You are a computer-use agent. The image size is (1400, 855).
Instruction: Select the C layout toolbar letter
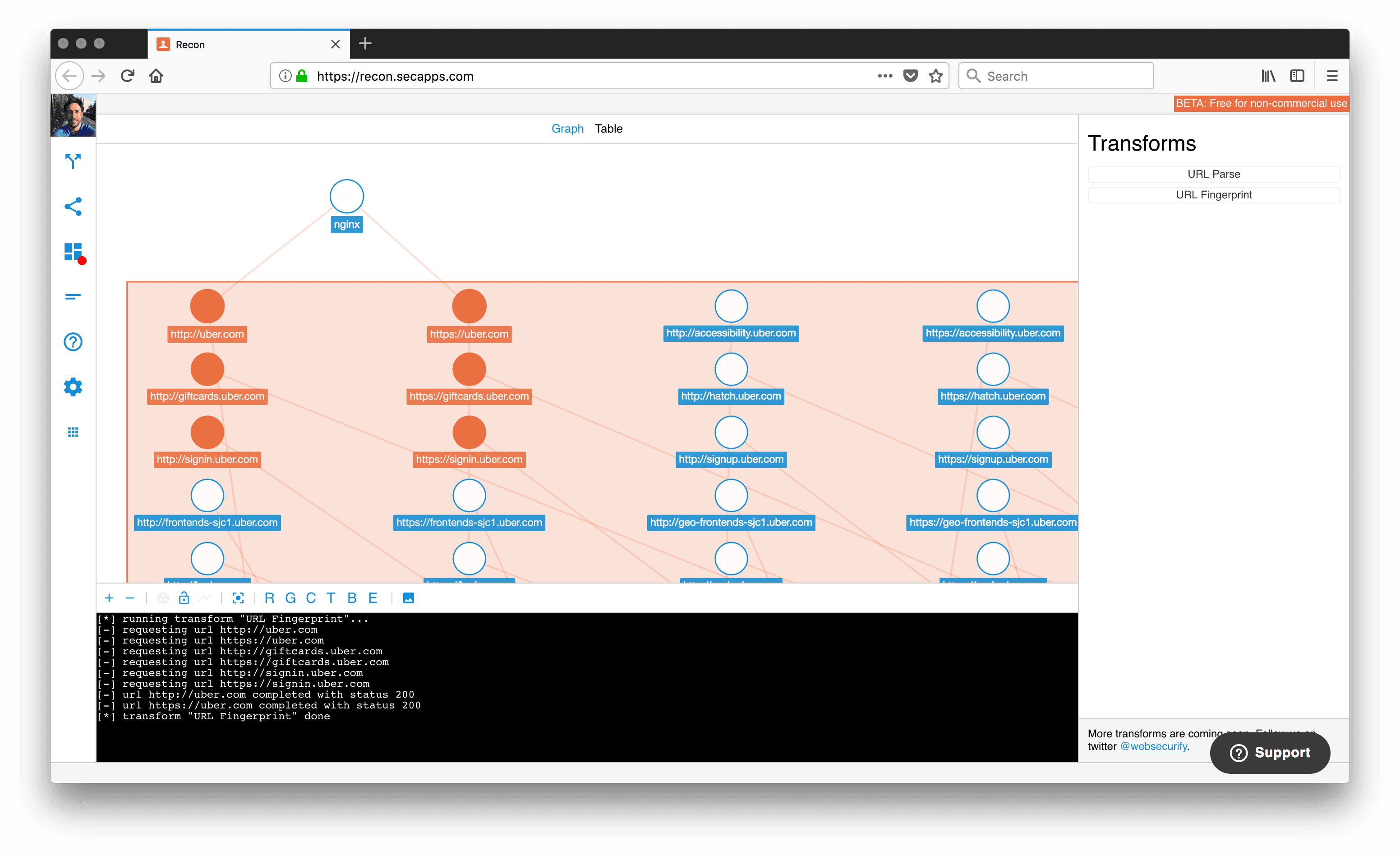(x=311, y=598)
